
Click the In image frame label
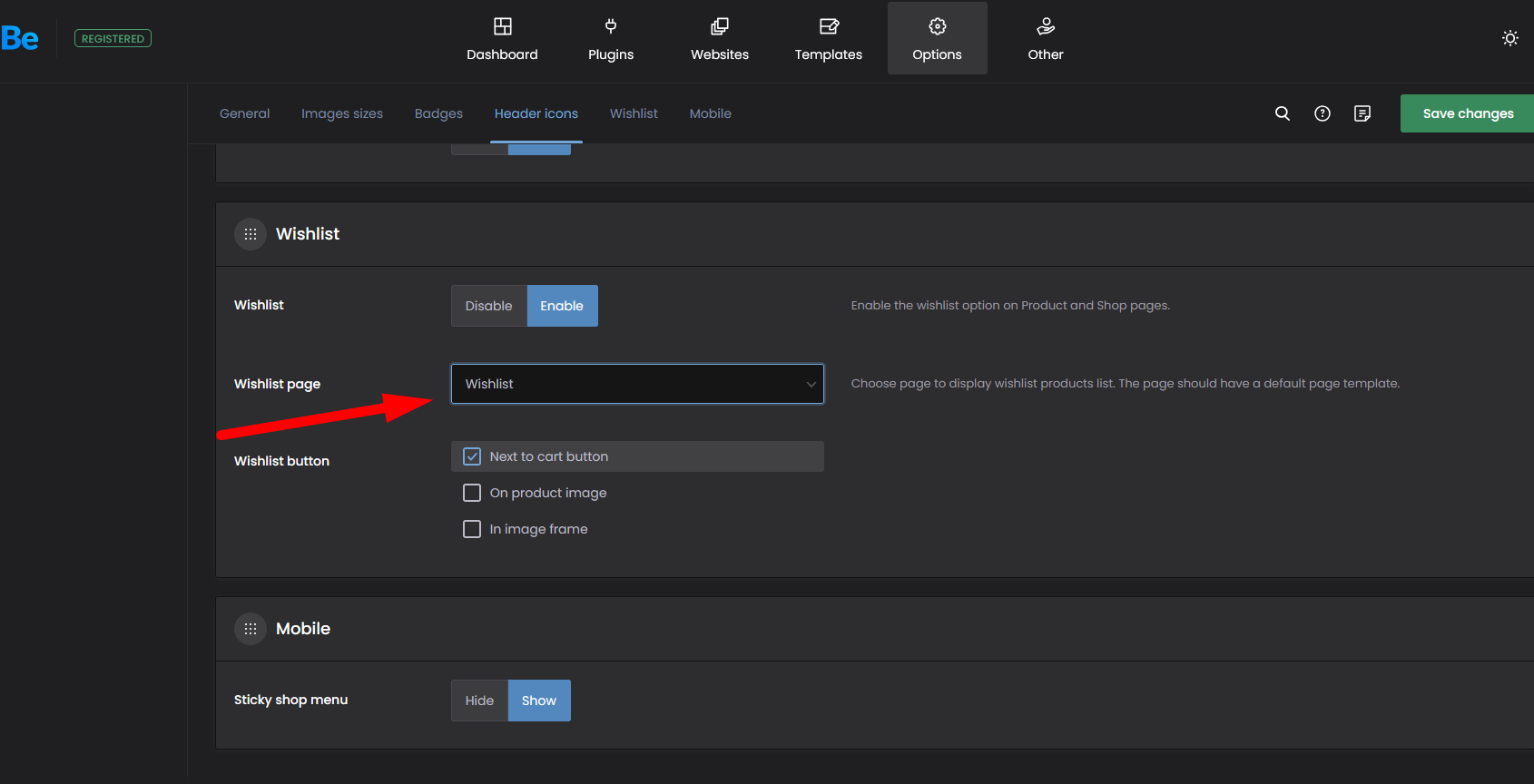pyautogui.click(x=538, y=529)
